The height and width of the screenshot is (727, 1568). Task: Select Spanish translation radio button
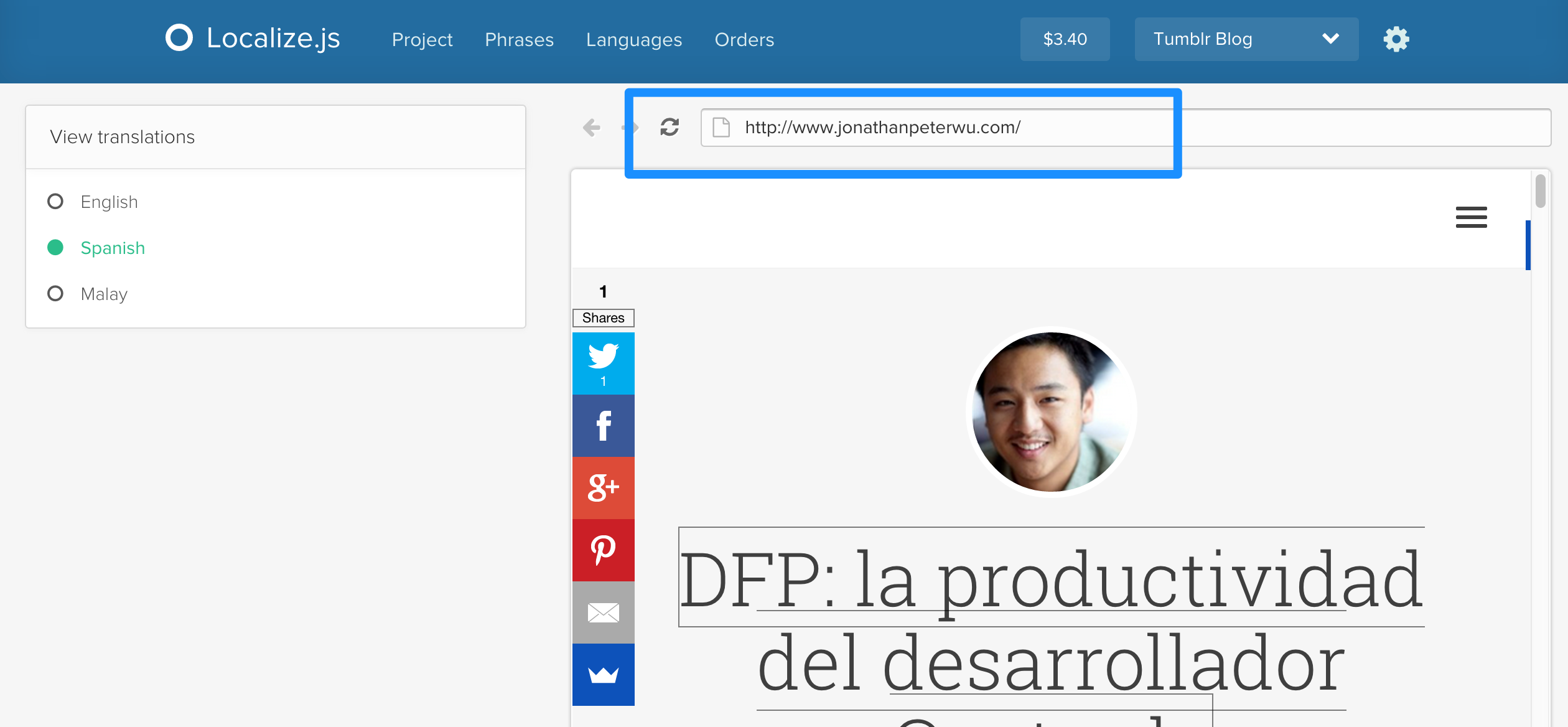55,248
